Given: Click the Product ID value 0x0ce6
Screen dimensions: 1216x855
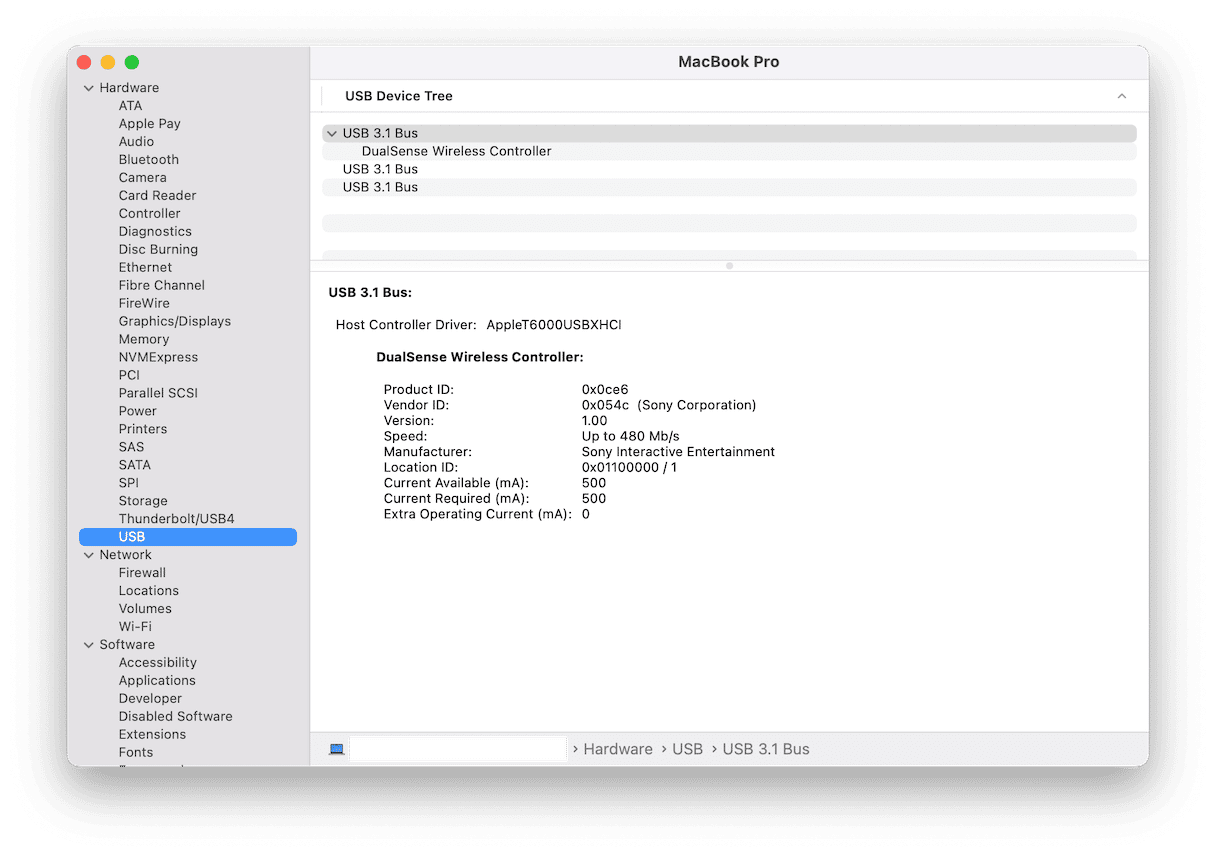Looking at the screenshot, I should pyautogui.click(x=605, y=390).
